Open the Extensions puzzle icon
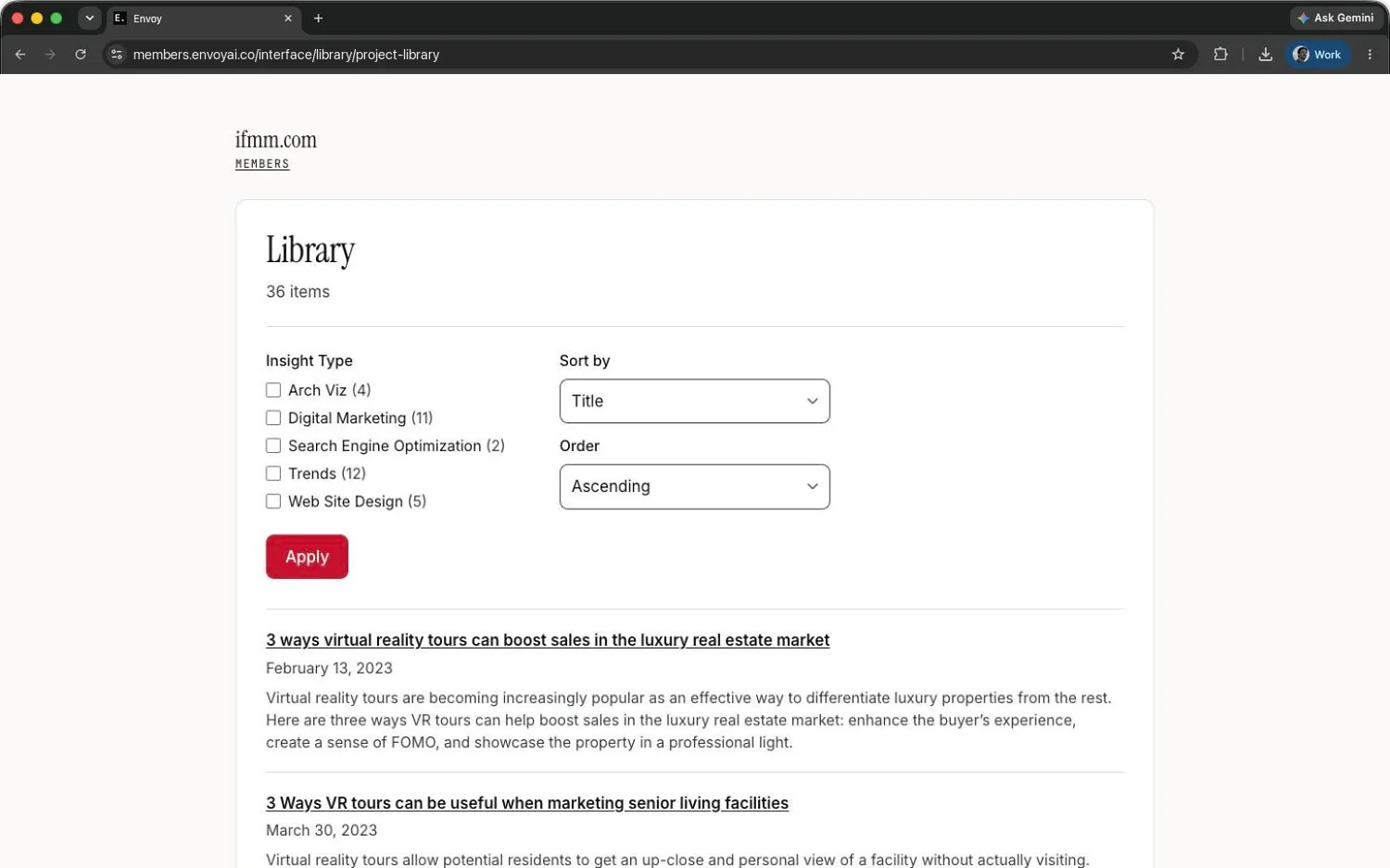1390x868 pixels. coord(1220,55)
